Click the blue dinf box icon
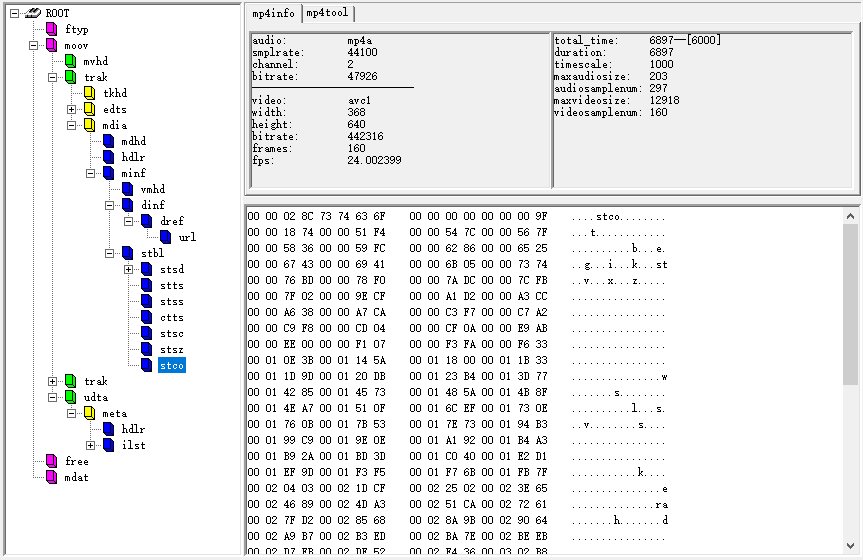This screenshot has width=863, height=560. coord(128,205)
